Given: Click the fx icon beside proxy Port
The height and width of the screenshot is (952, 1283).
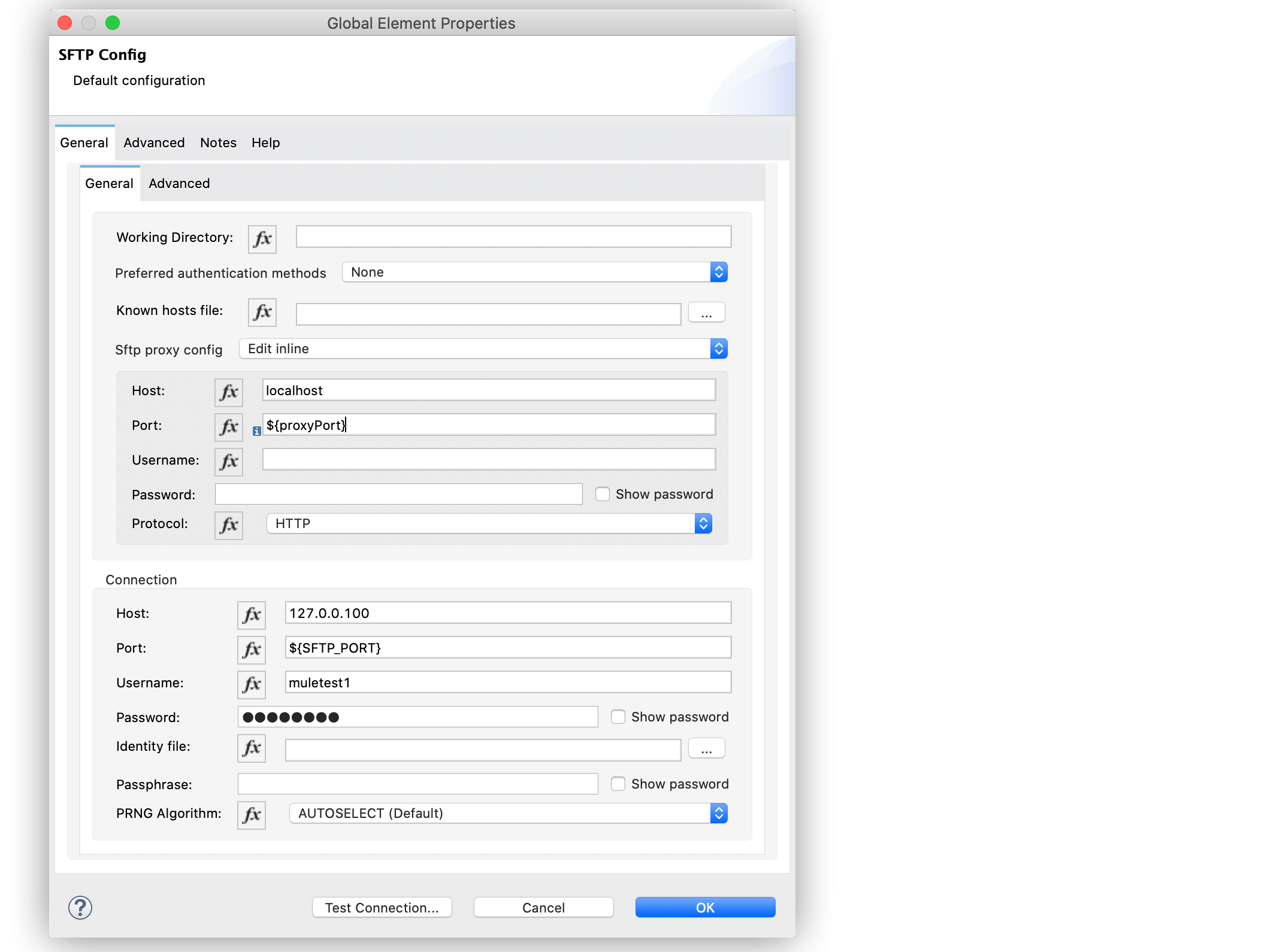Looking at the screenshot, I should pos(228,426).
